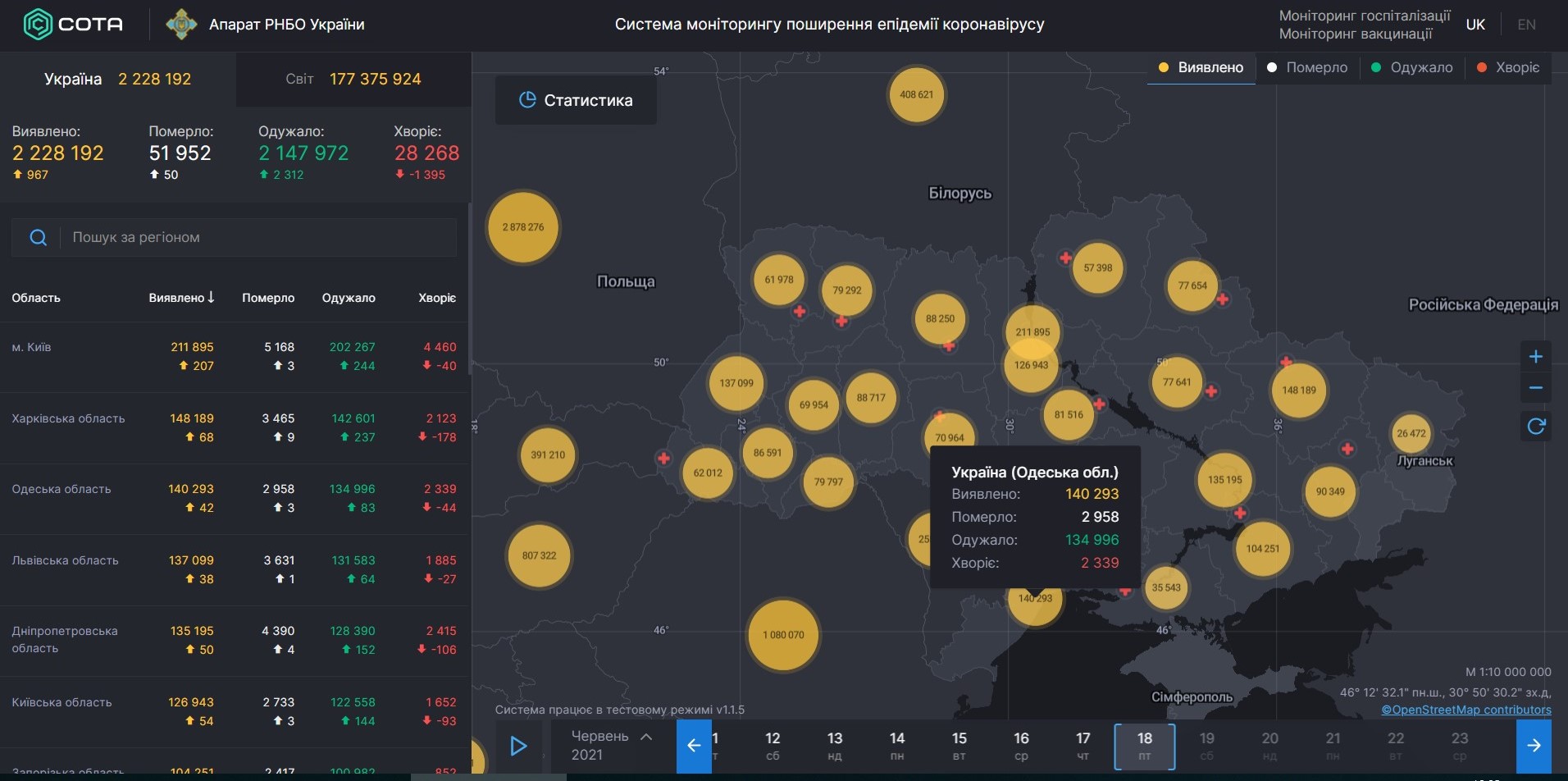
Task: Start timeline playback with play button
Action: click(x=518, y=746)
